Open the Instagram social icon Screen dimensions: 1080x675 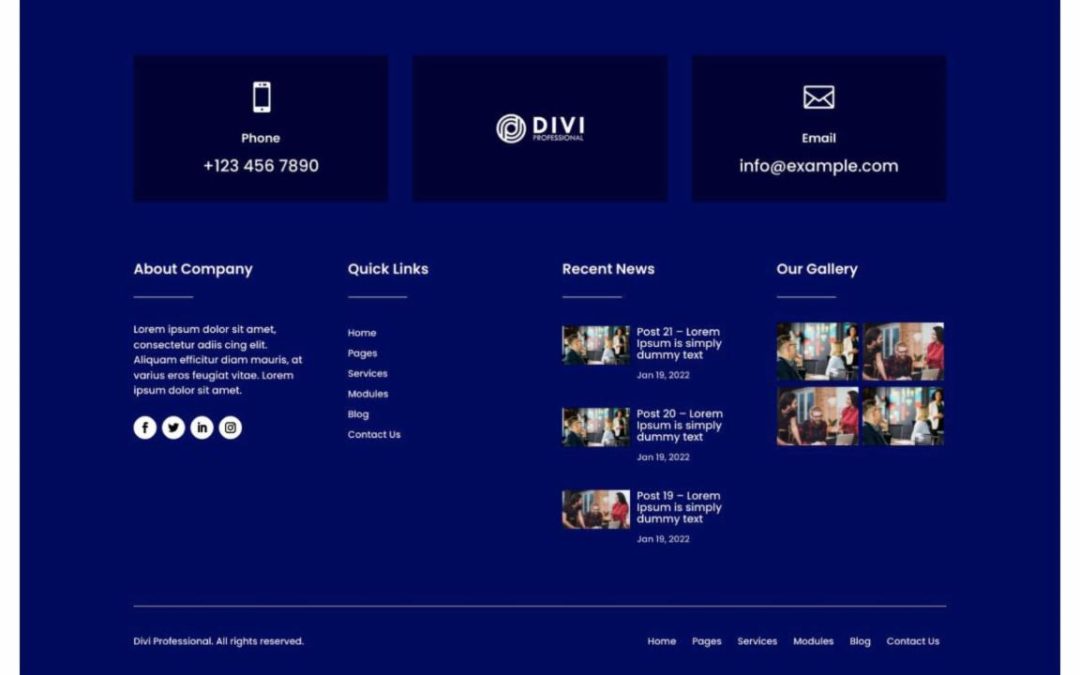(230, 428)
